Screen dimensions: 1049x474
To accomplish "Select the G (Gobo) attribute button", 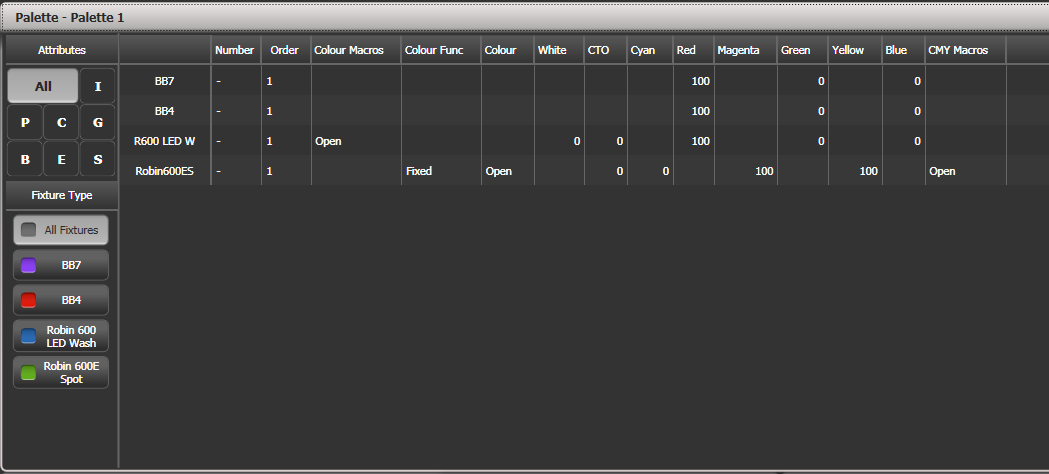I will click(98, 122).
